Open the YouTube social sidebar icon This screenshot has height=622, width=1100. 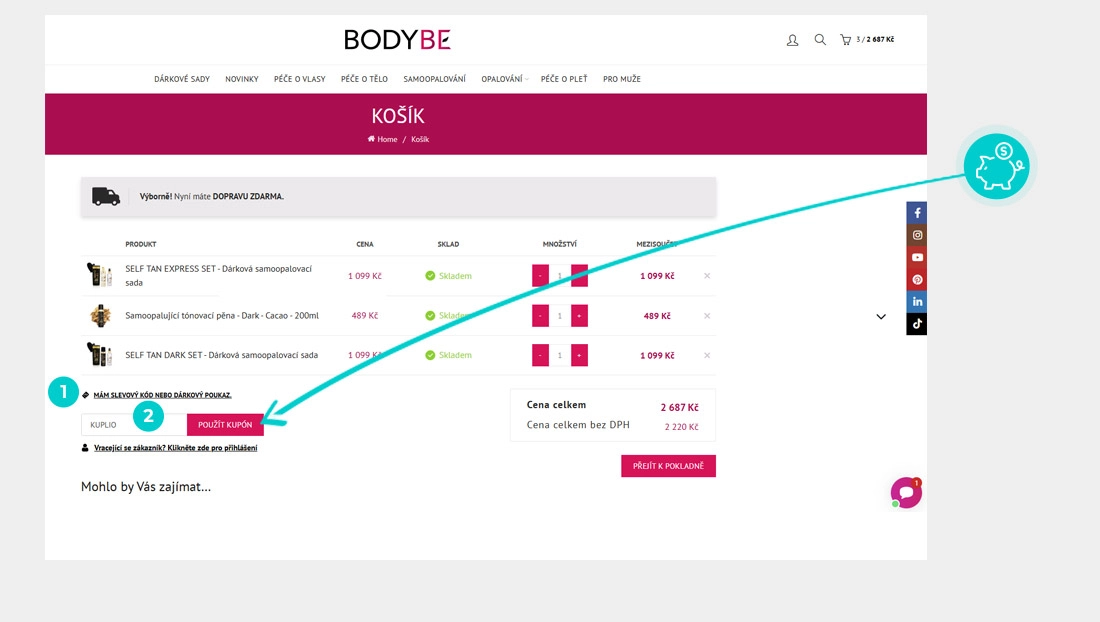point(917,257)
